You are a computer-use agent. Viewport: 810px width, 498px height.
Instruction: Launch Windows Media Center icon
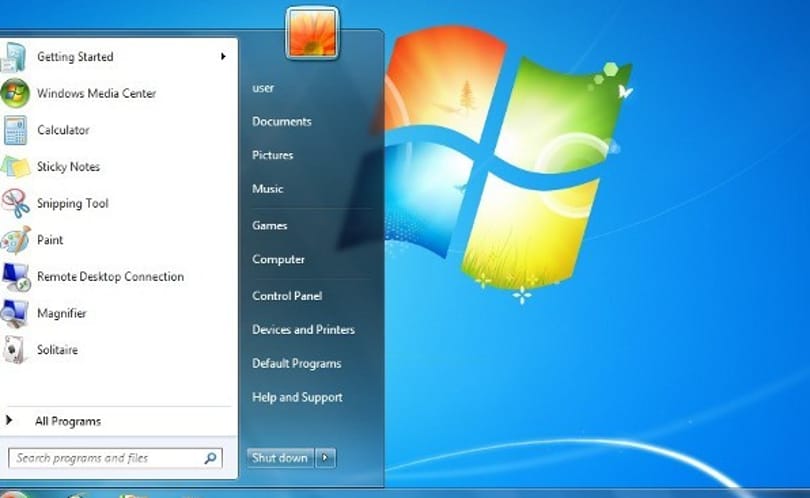14,94
